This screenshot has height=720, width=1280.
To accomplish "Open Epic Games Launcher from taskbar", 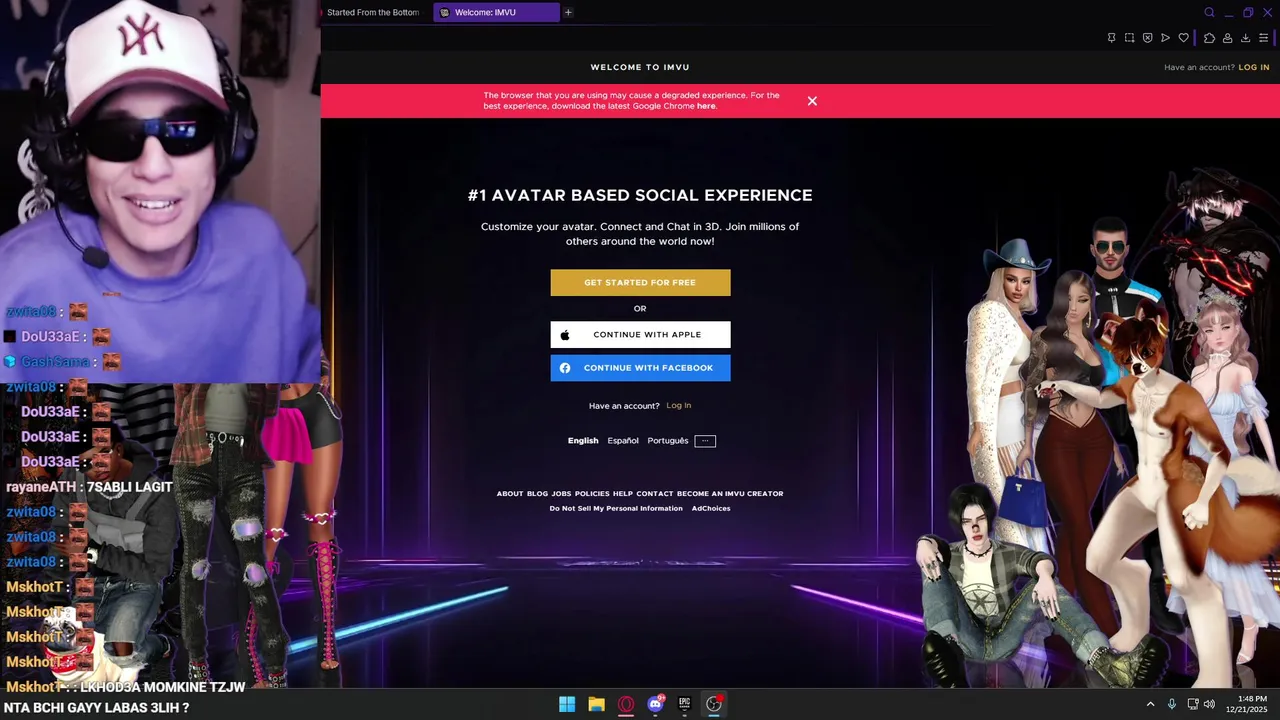I will pyautogui.click(x=684, y=704).
